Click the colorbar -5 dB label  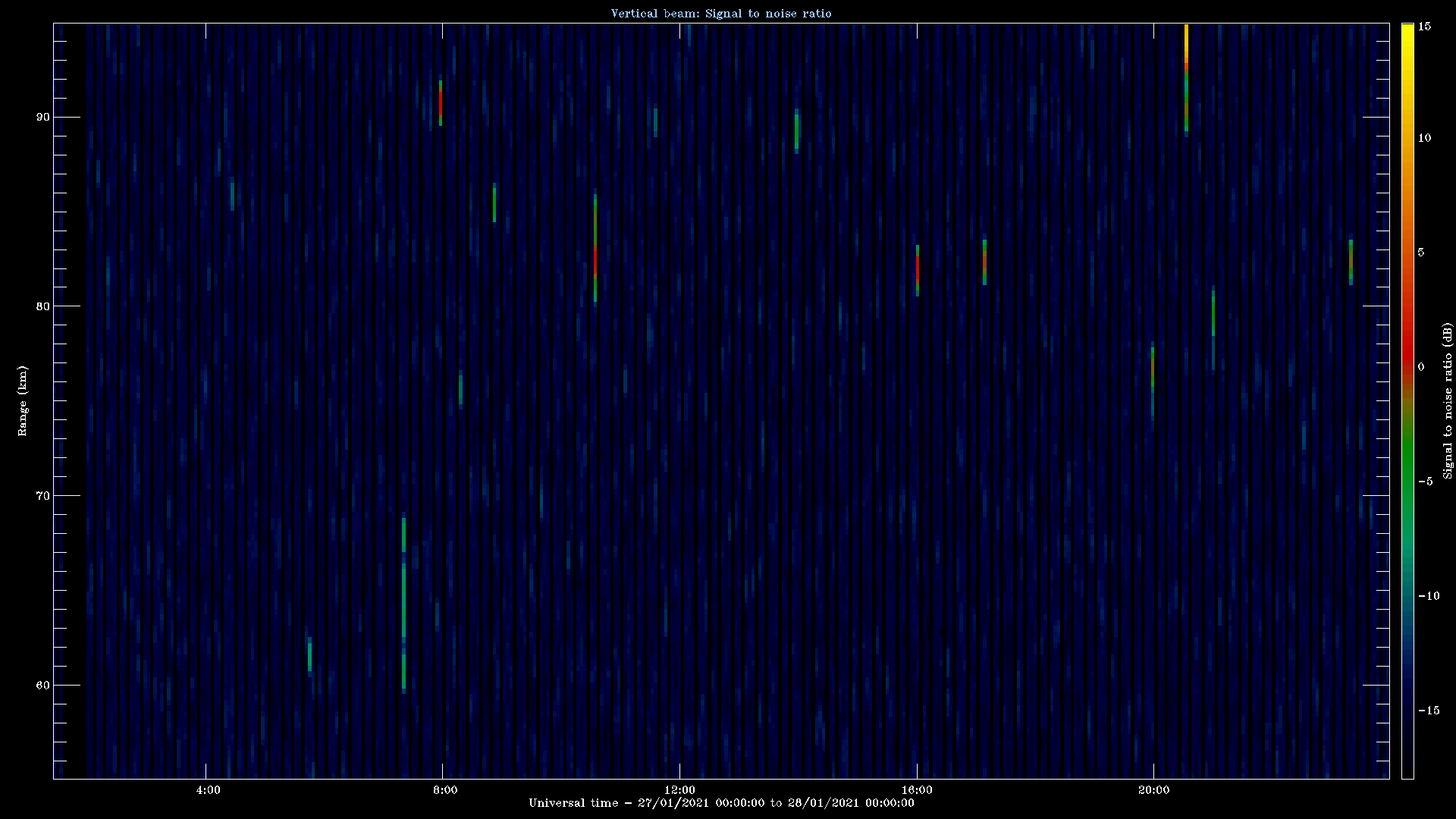coord(1425,482)
